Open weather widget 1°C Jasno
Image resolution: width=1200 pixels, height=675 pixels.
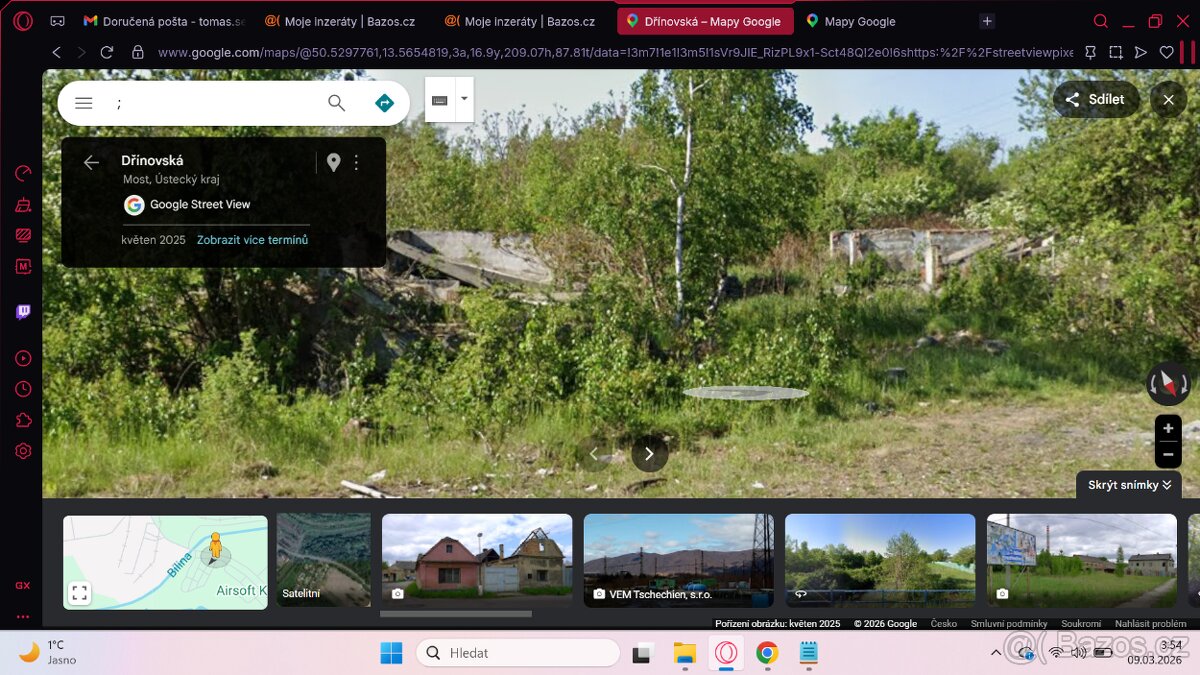48,652
